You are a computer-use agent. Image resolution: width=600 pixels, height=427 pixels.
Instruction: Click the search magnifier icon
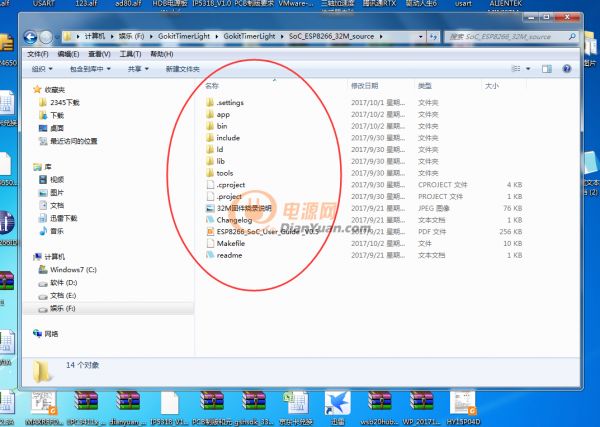pyautogui.click(x=572, y=37)
